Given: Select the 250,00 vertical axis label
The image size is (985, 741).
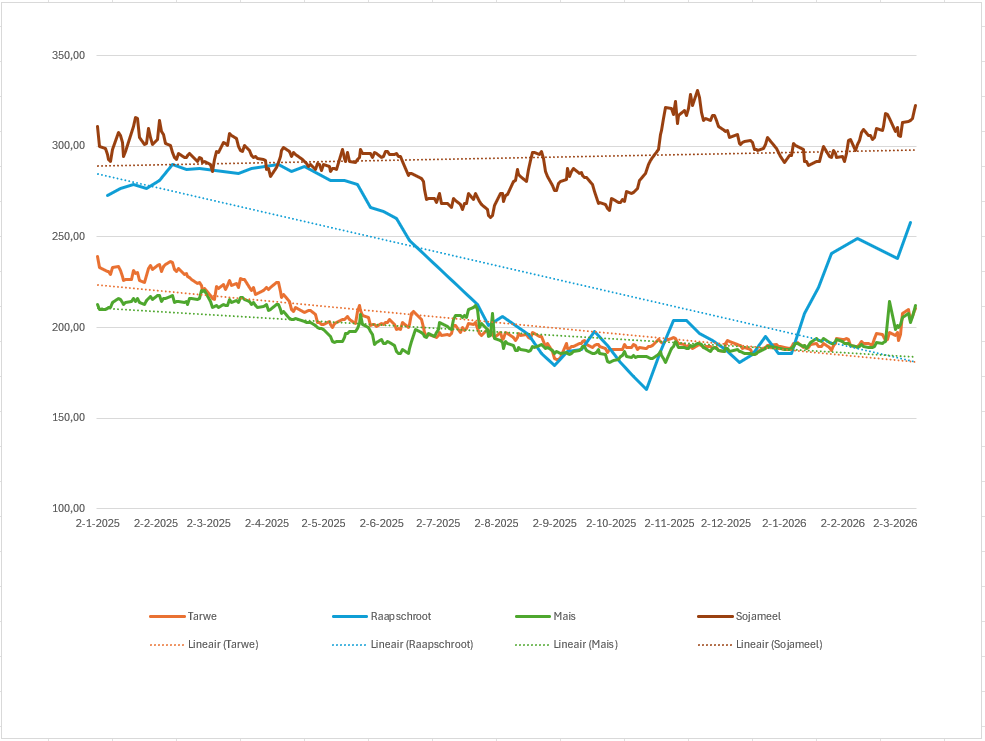Looking at the screenshot, I should 68,237.
